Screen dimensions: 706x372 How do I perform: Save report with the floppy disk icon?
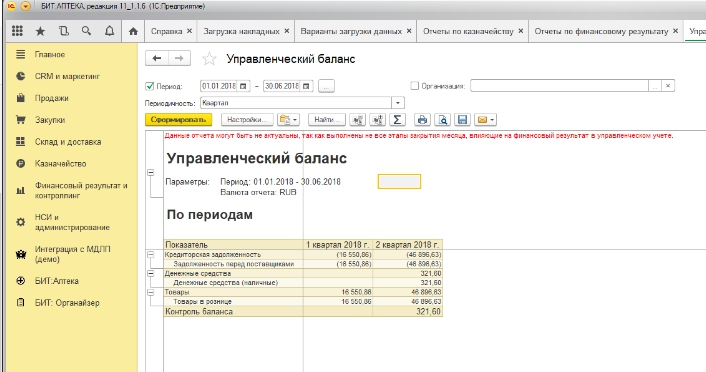coord(462,120)
